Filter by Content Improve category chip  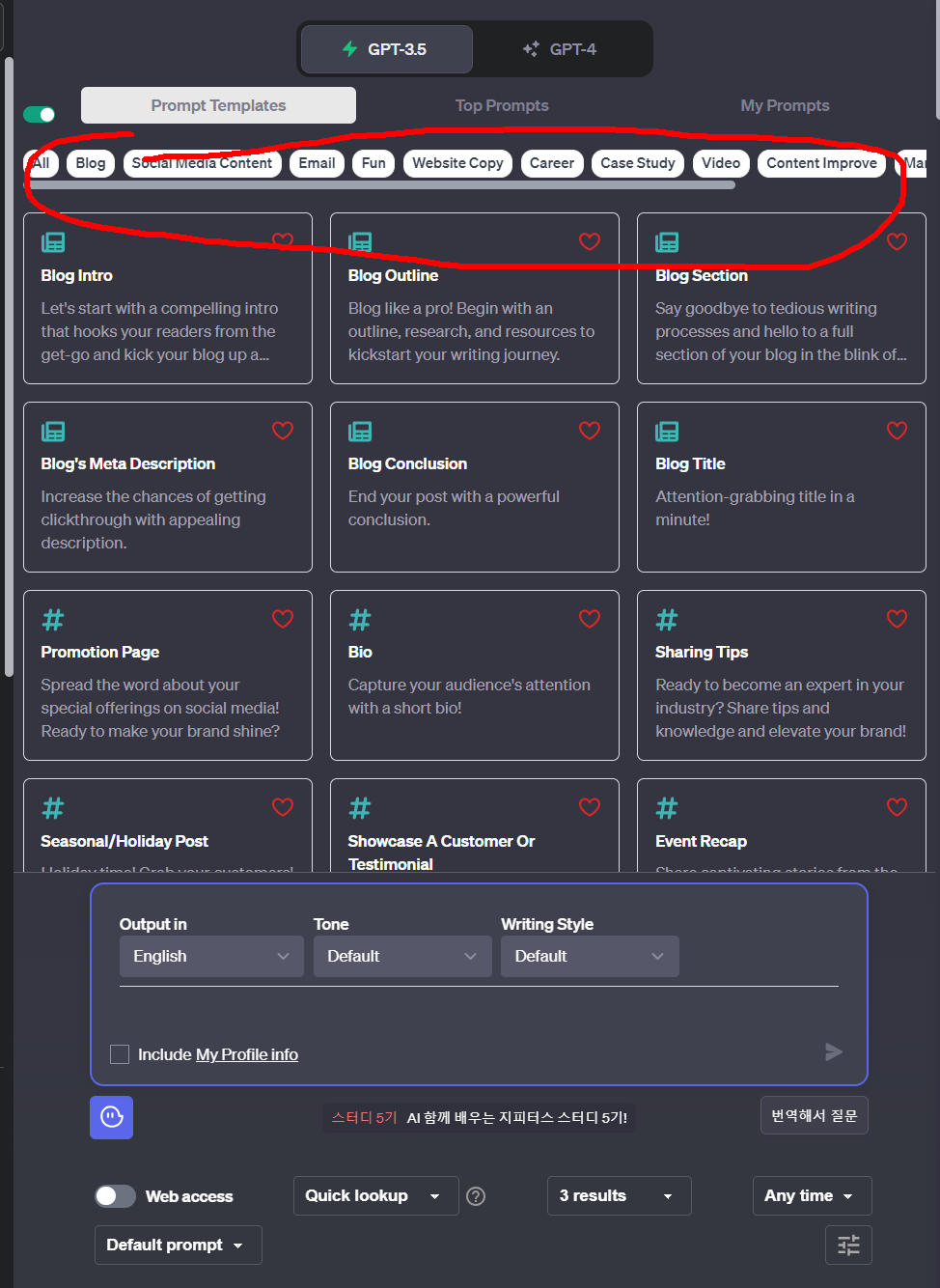click(822, 163)
